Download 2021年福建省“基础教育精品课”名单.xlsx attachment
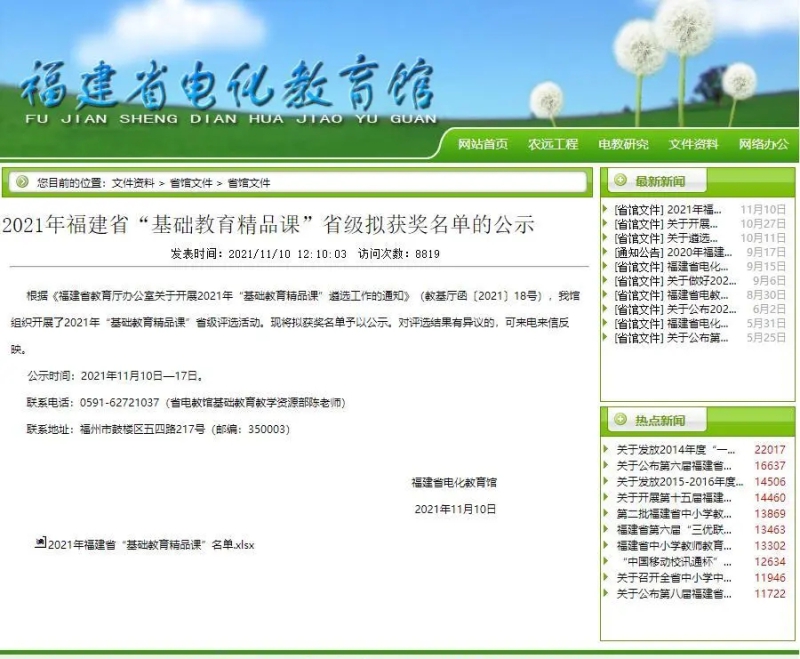 151,545
